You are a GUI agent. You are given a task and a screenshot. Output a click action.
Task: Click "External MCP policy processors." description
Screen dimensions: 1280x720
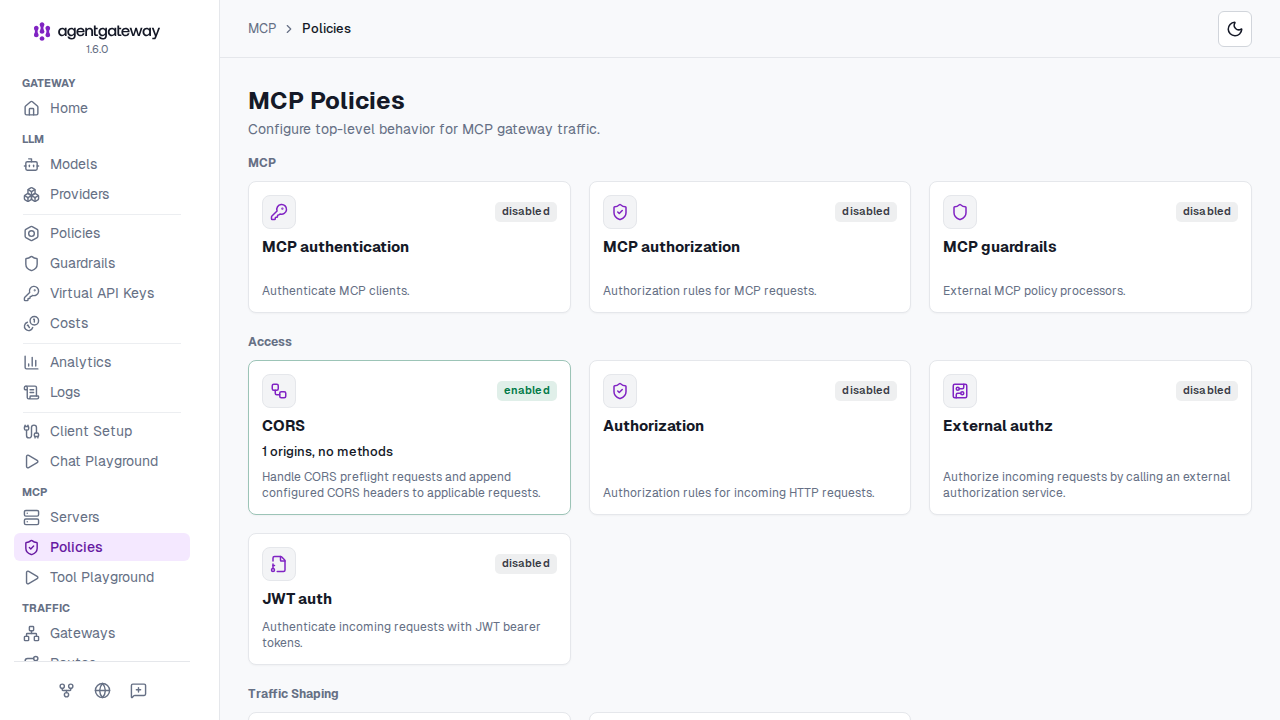click(1034, 291)
